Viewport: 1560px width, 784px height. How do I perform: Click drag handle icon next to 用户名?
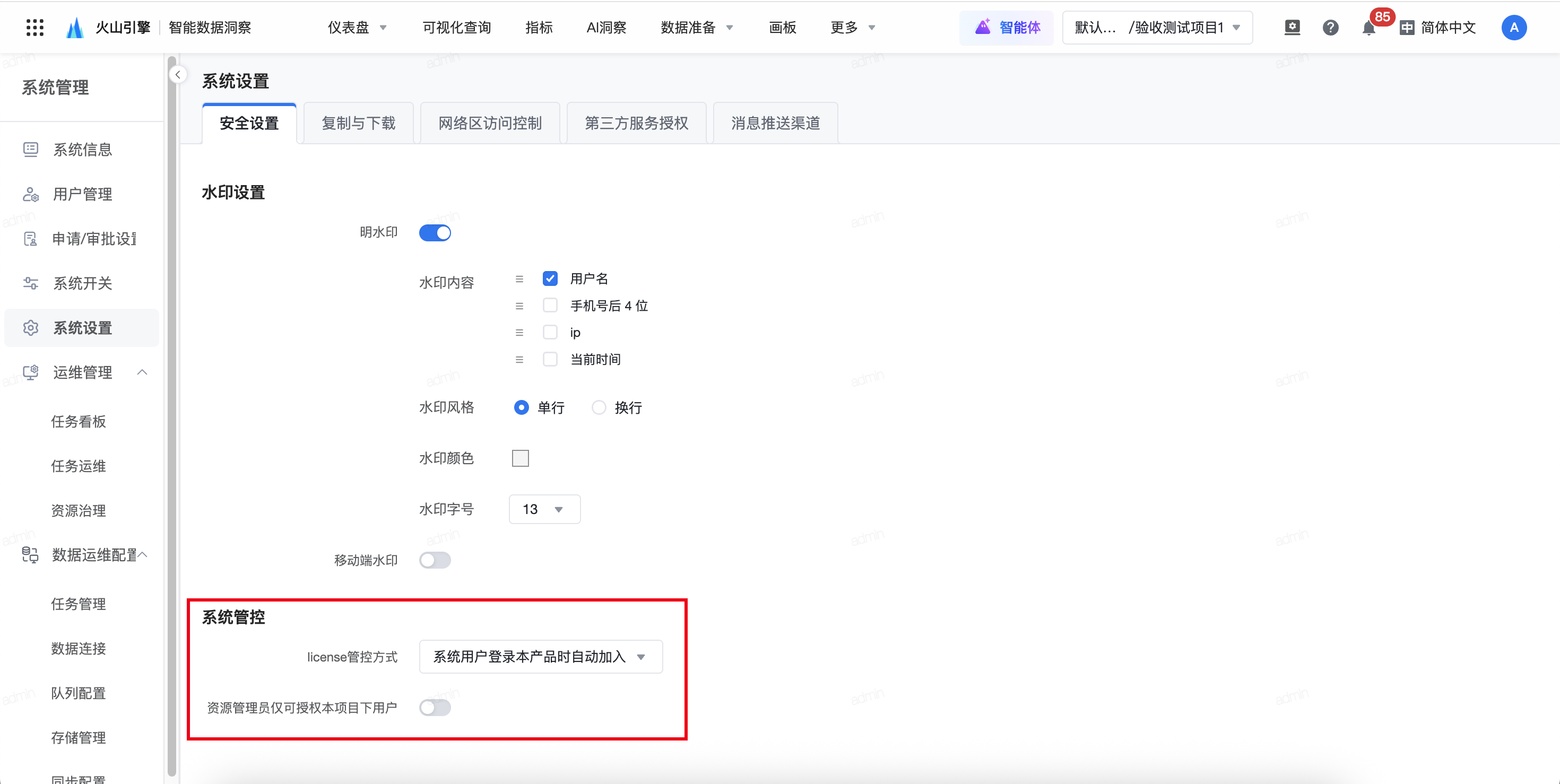pyautogui.click(x=519, y=279)
